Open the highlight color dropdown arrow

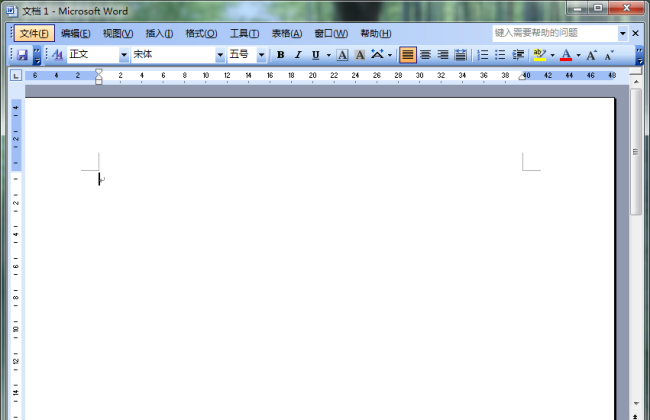click(552, 55)
